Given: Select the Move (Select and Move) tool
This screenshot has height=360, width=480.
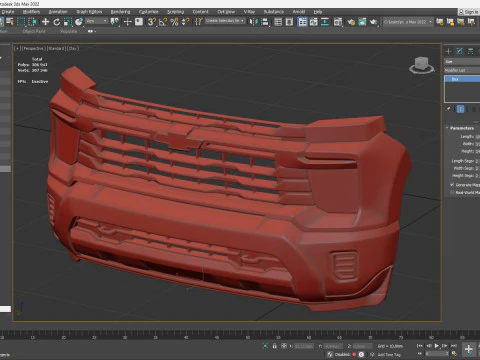Looking at the screenshot, I should [x=45, y=22].
